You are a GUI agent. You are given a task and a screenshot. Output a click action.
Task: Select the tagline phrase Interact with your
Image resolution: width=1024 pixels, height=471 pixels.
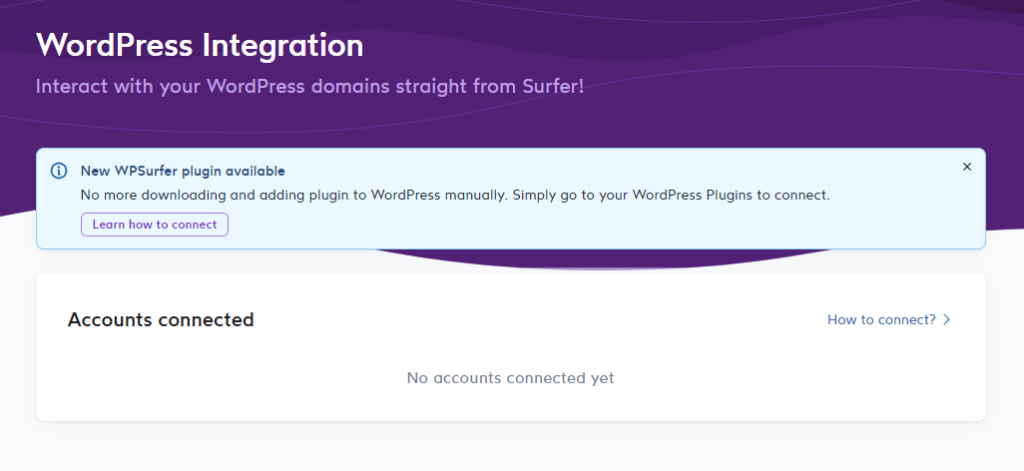118,86
